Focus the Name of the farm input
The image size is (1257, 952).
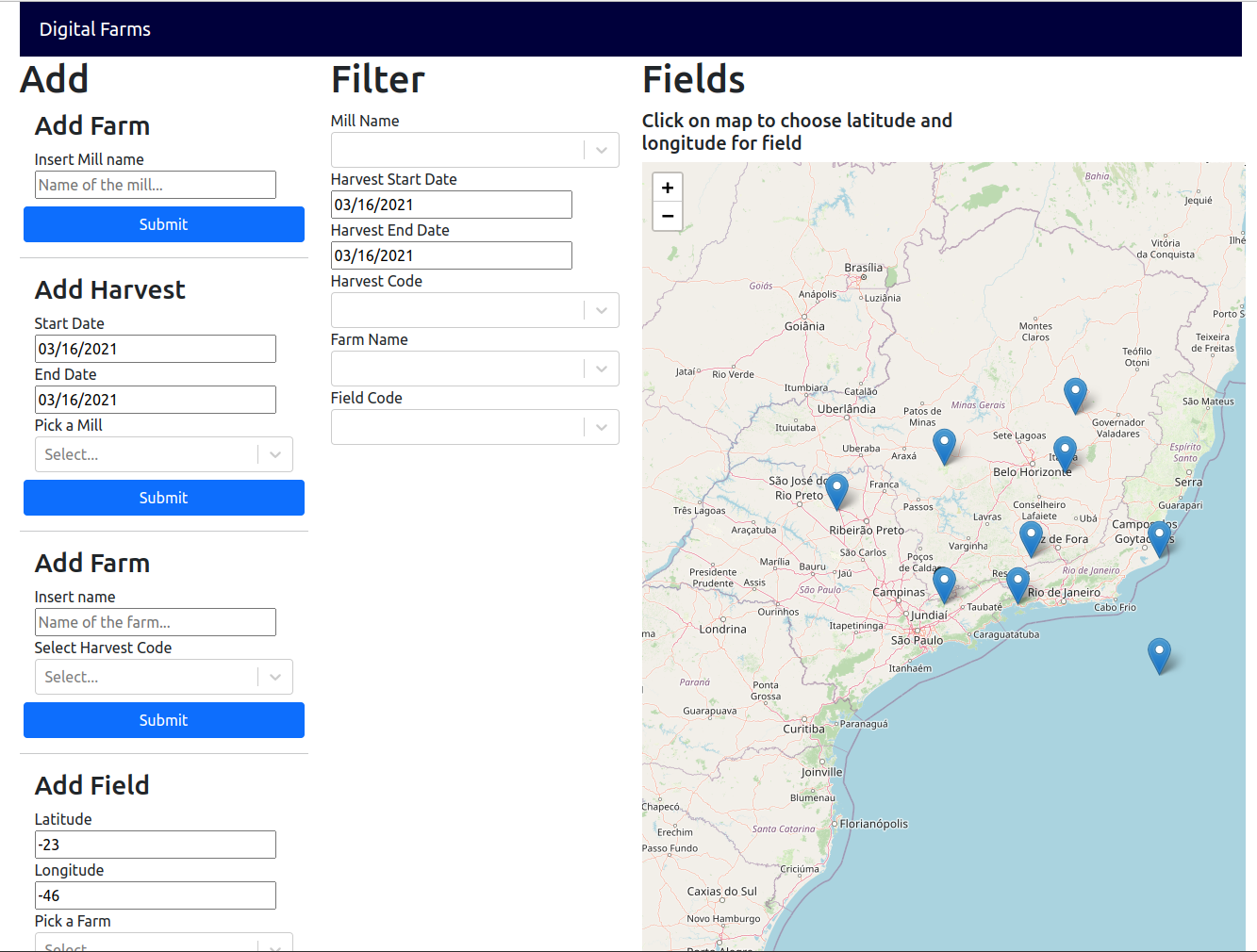(156, 622)
